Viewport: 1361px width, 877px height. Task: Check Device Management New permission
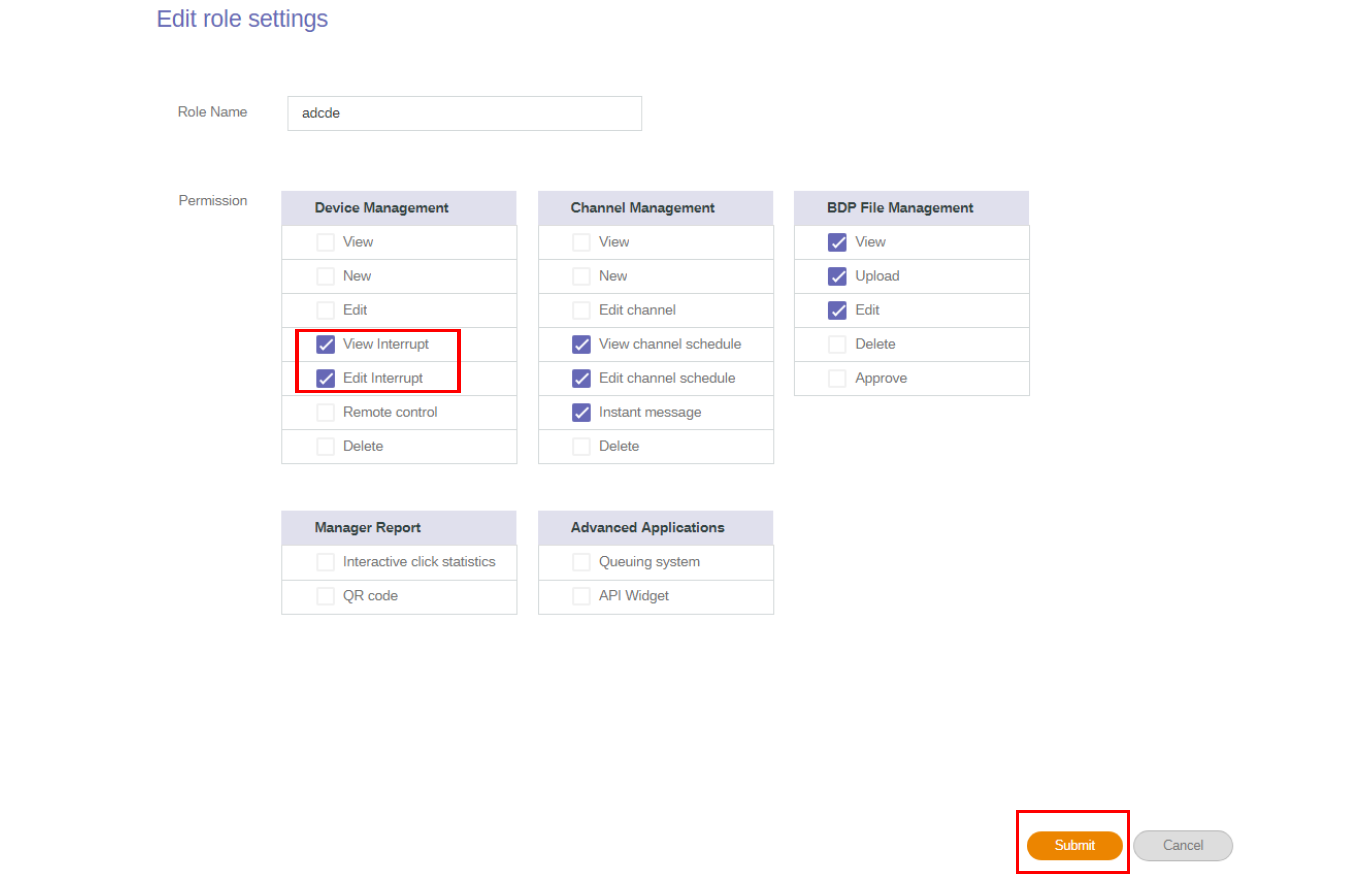326,276
